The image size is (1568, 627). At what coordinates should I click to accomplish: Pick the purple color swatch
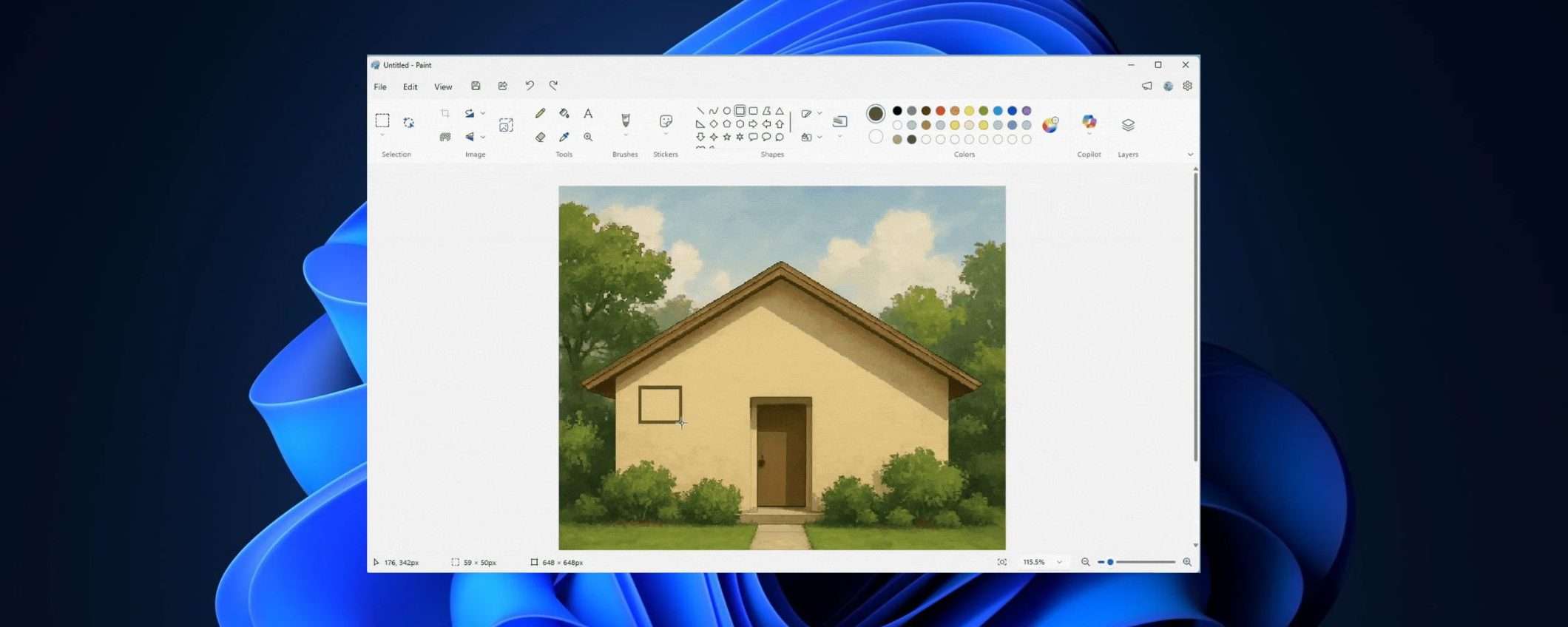coord(1027,111)
